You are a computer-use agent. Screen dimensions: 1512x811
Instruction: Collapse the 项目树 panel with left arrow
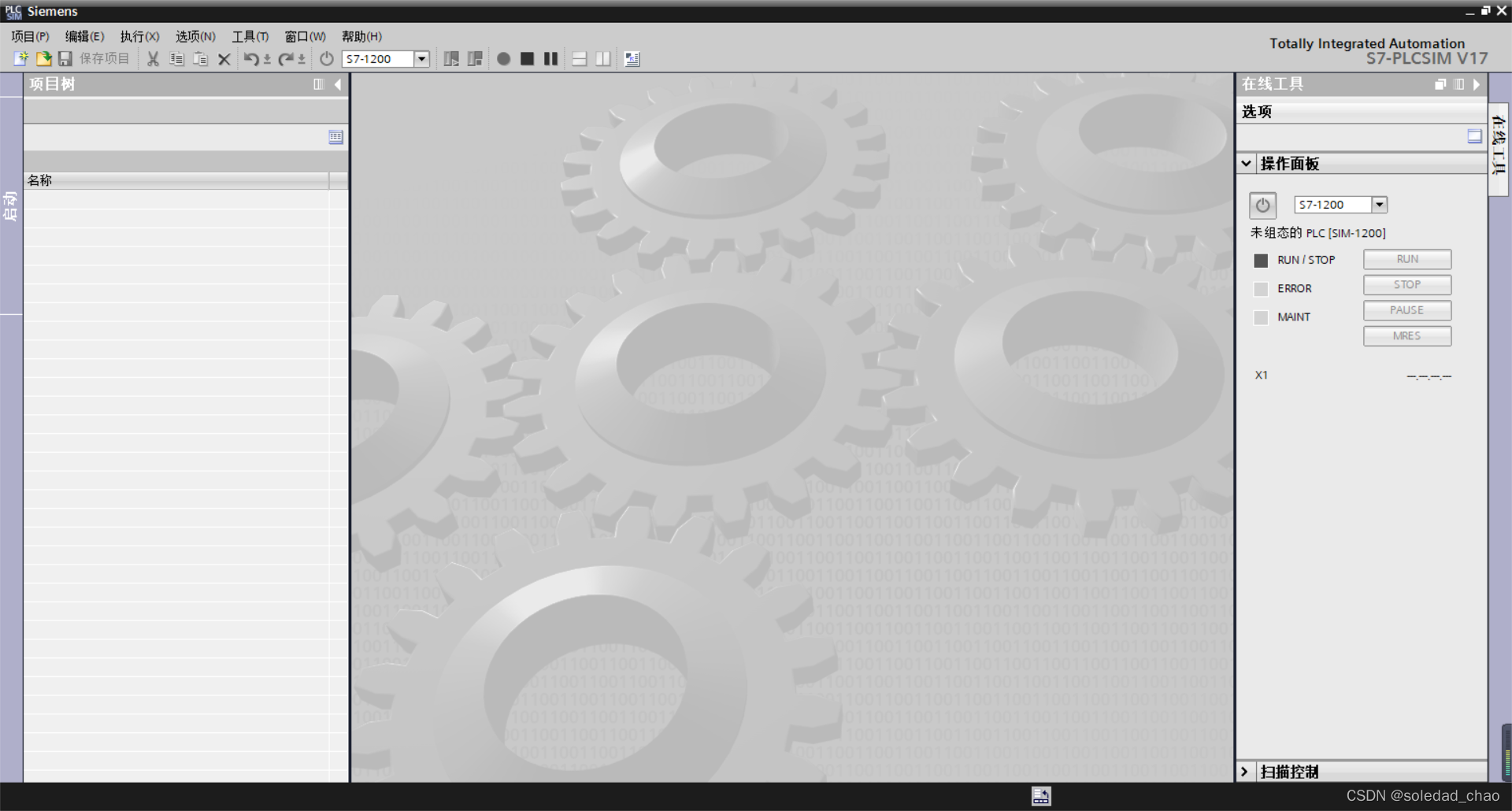click(338, 84)
